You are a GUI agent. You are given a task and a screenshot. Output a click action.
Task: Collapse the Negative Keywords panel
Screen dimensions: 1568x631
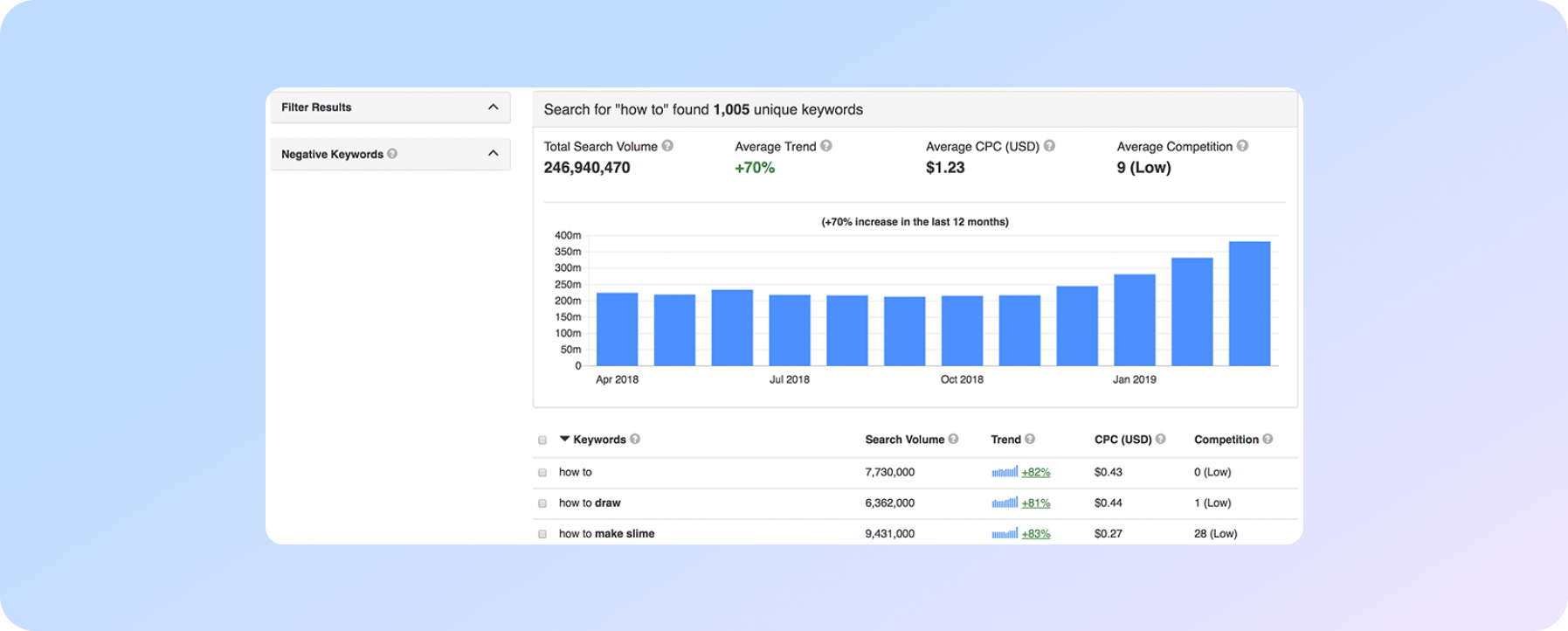tap(493, 154)
